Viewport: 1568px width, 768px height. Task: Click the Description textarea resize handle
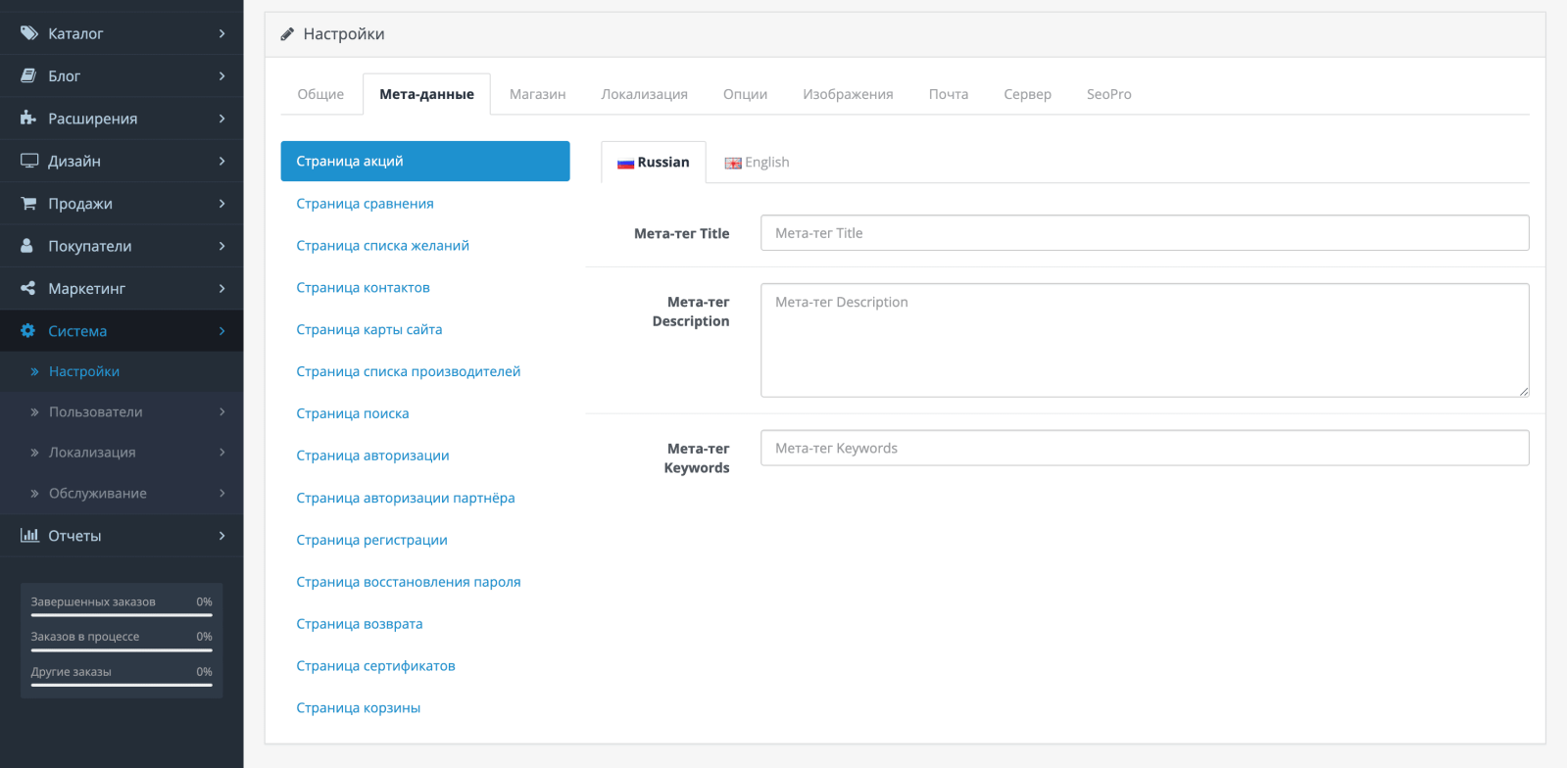(1523, 391)
